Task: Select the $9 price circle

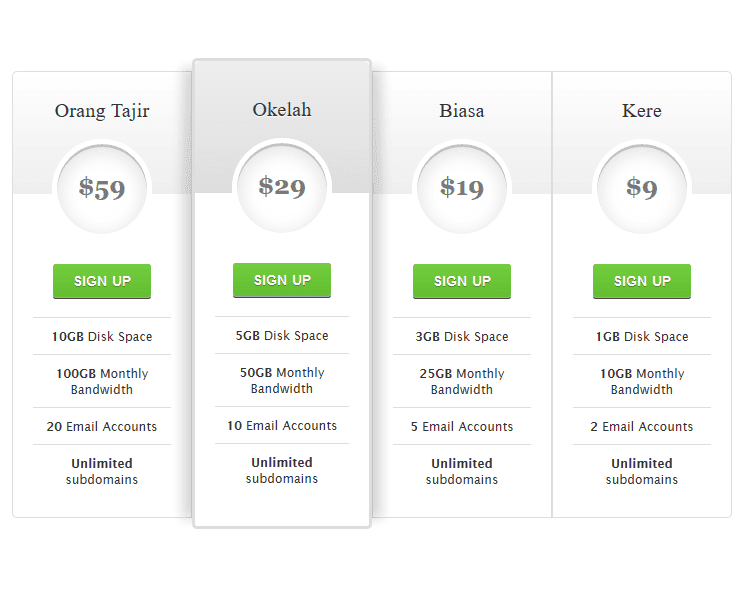Action: pos(642,189)
